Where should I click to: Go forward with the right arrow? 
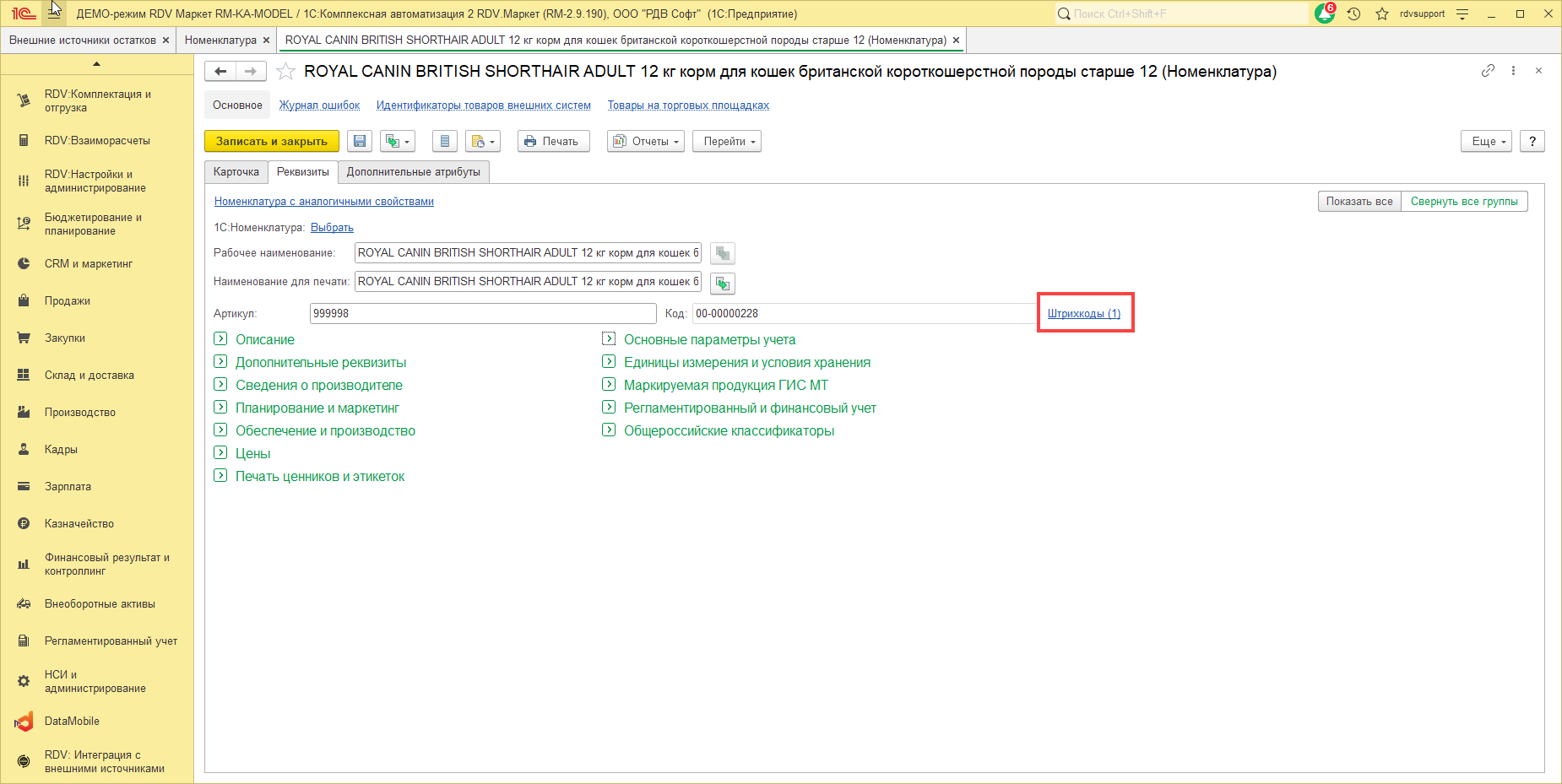tap(251, 72)
